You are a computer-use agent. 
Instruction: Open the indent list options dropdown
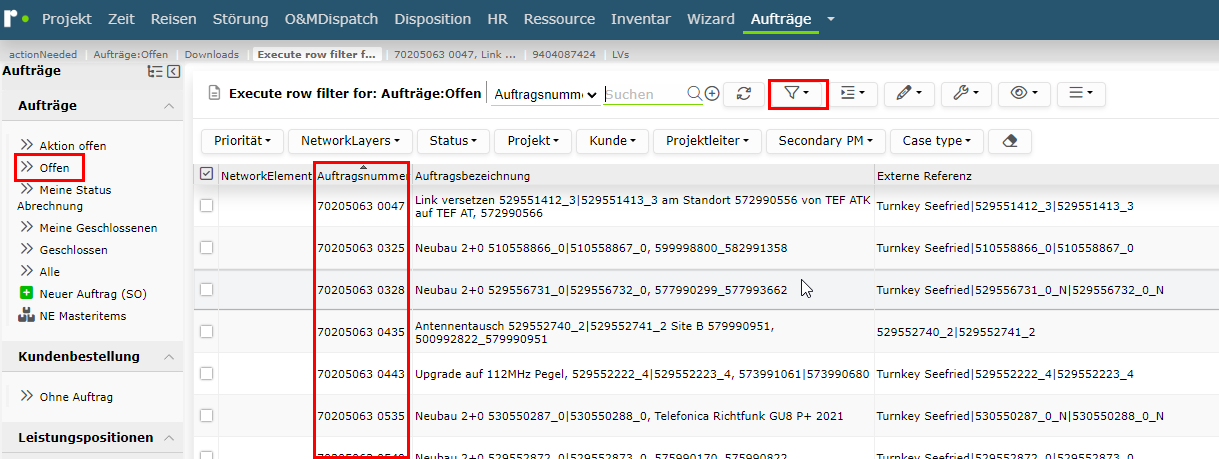853,93
